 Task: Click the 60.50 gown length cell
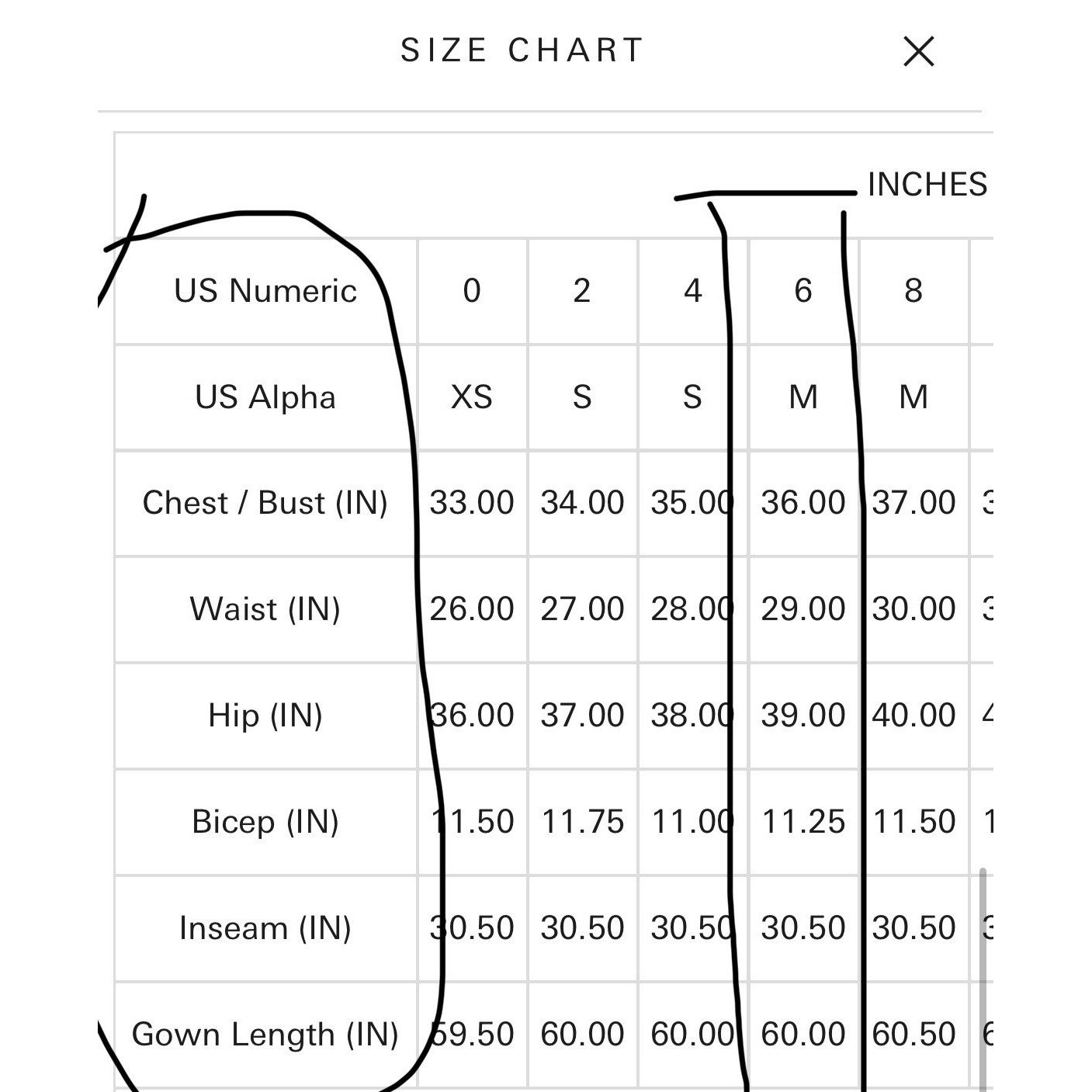click(x=913, y=1035)
